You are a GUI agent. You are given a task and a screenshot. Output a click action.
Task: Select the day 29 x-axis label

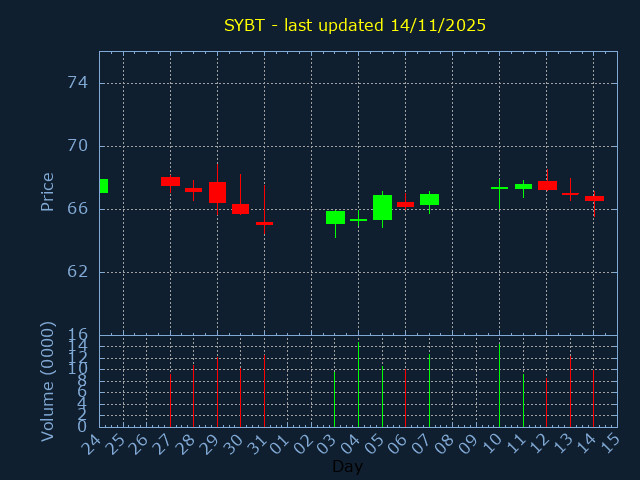coord(208,444)
